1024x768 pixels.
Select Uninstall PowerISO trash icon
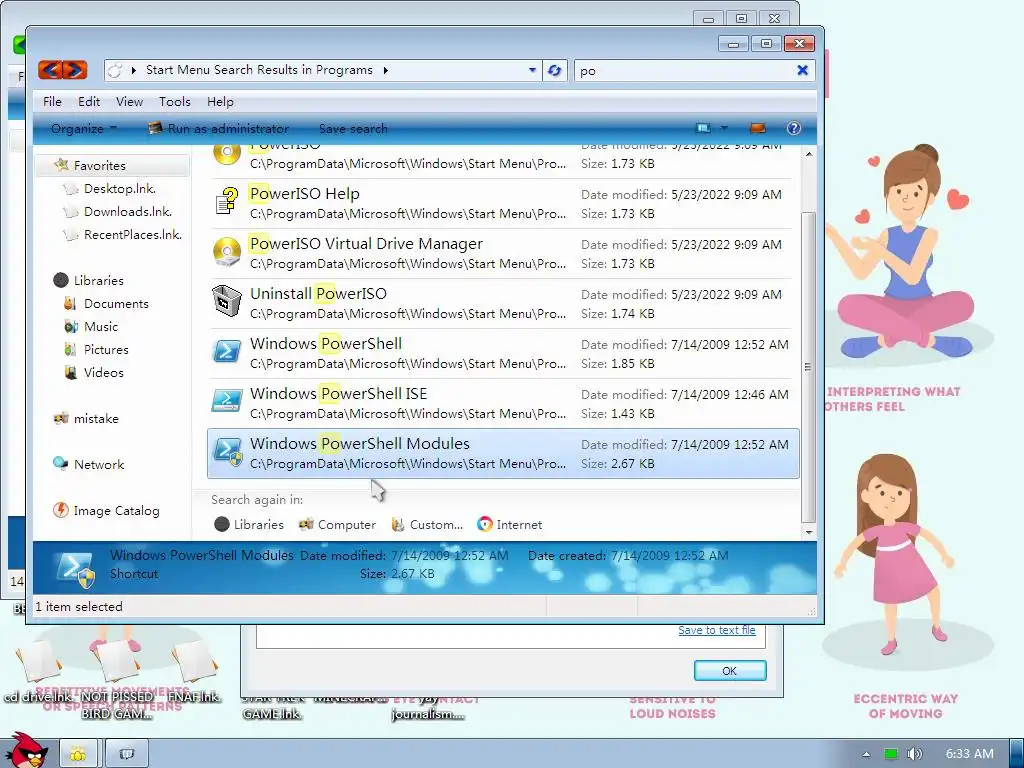tap(227, 301)
